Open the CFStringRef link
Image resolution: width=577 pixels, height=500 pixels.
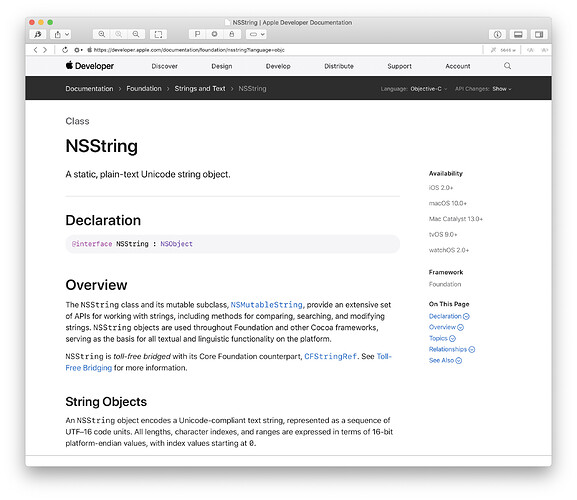point(330,356)
